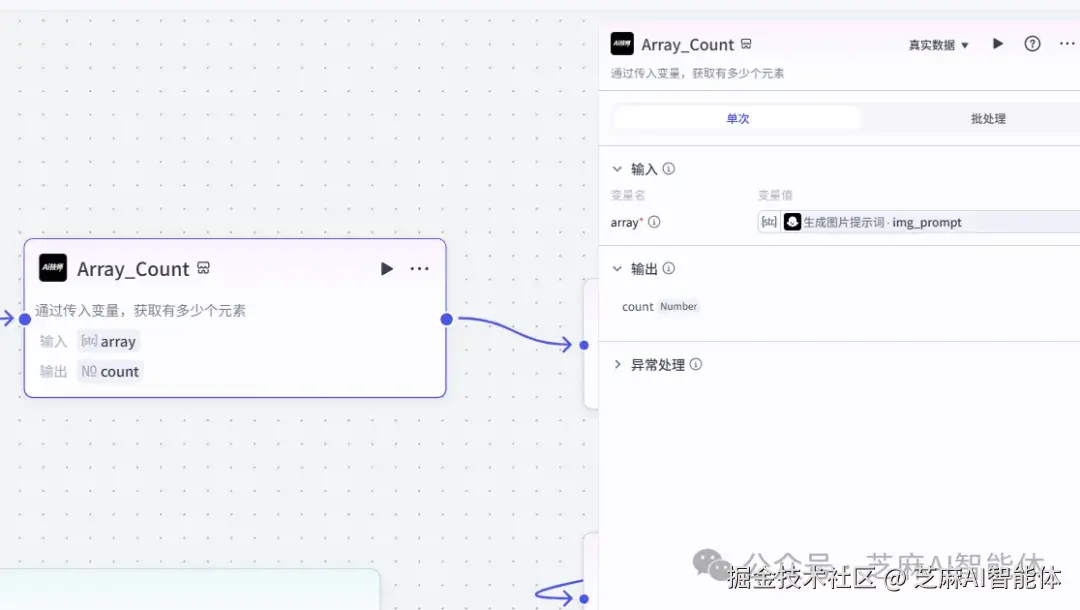
Task: Click the output connection dot on the node
Action: 446,320
